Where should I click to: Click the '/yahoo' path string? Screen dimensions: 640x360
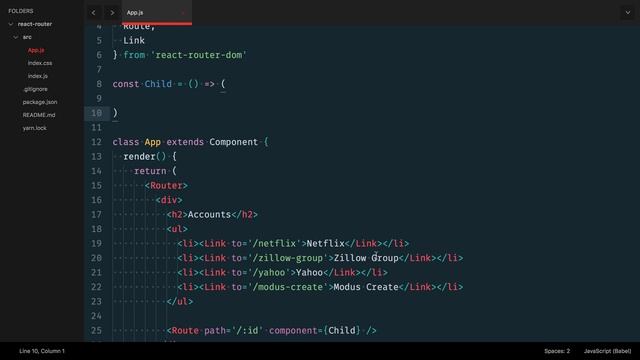pos(269,272)
